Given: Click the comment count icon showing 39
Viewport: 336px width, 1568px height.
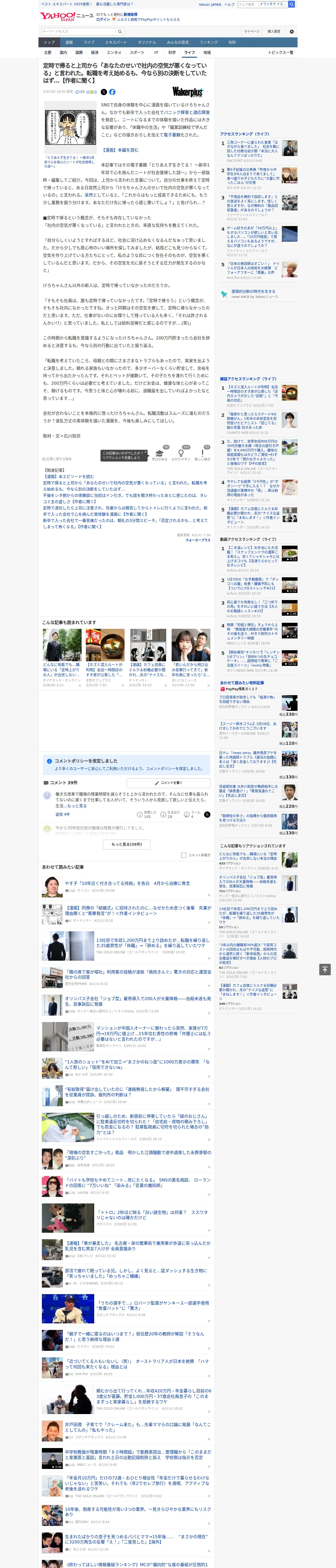Looking at the screenshot, I should coord(80,92).
